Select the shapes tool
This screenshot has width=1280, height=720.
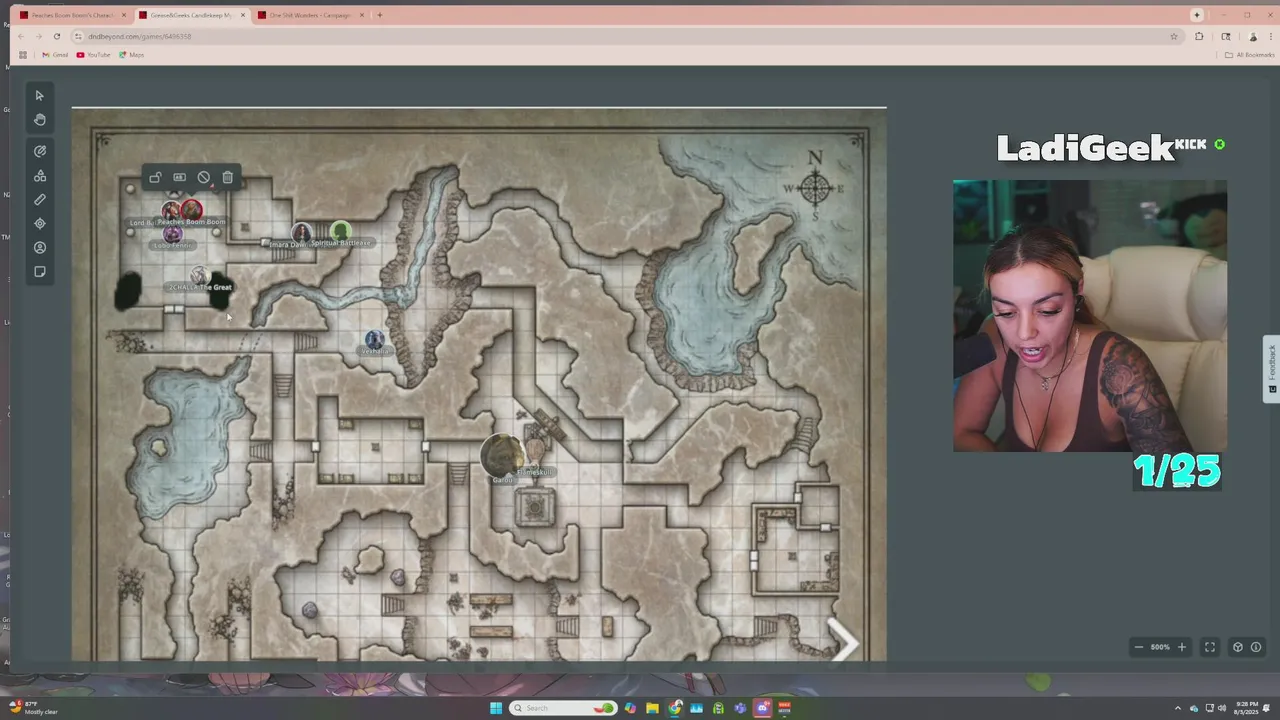pos(40,176)
